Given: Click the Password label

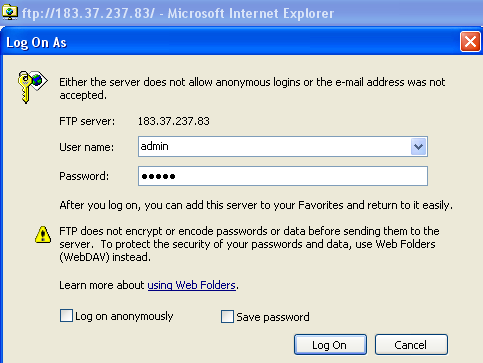Looking at the screenshot, I should (84, 176).
